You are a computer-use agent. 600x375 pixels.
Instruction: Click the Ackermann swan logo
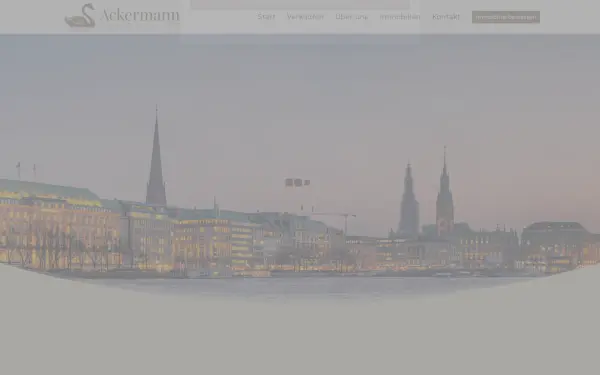tap(122, 16)
